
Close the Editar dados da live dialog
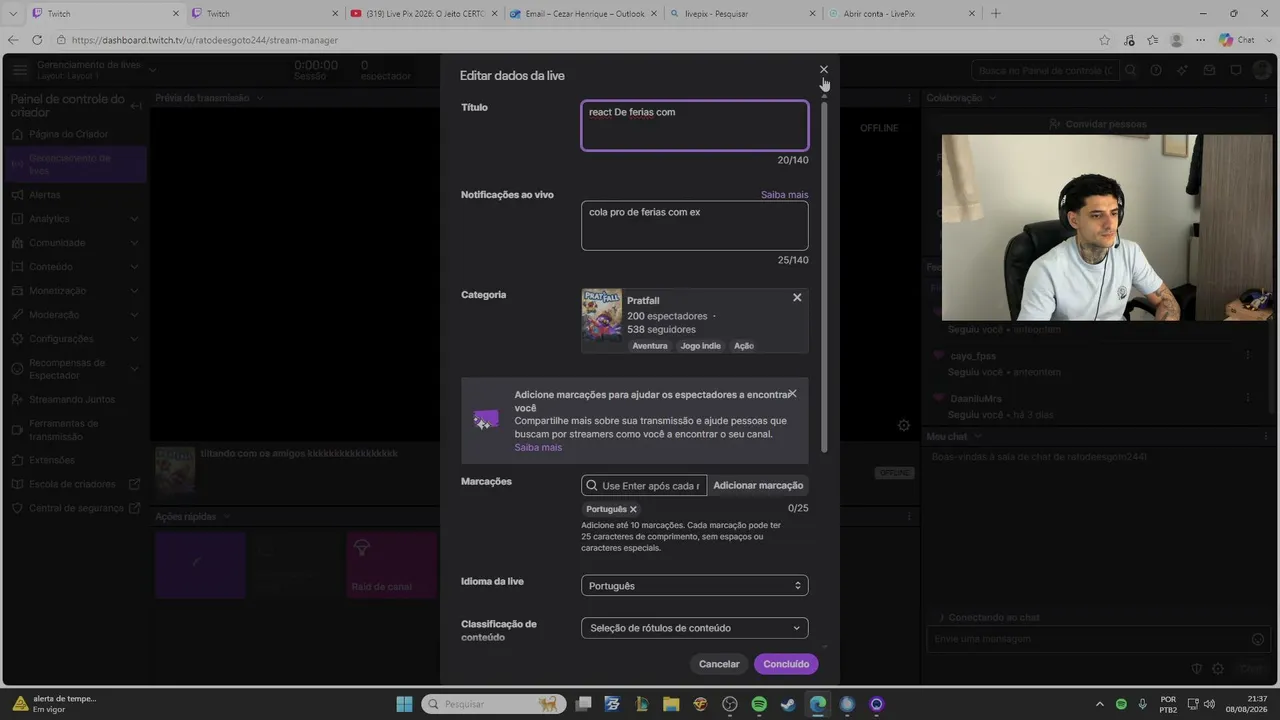click(824, 70)
